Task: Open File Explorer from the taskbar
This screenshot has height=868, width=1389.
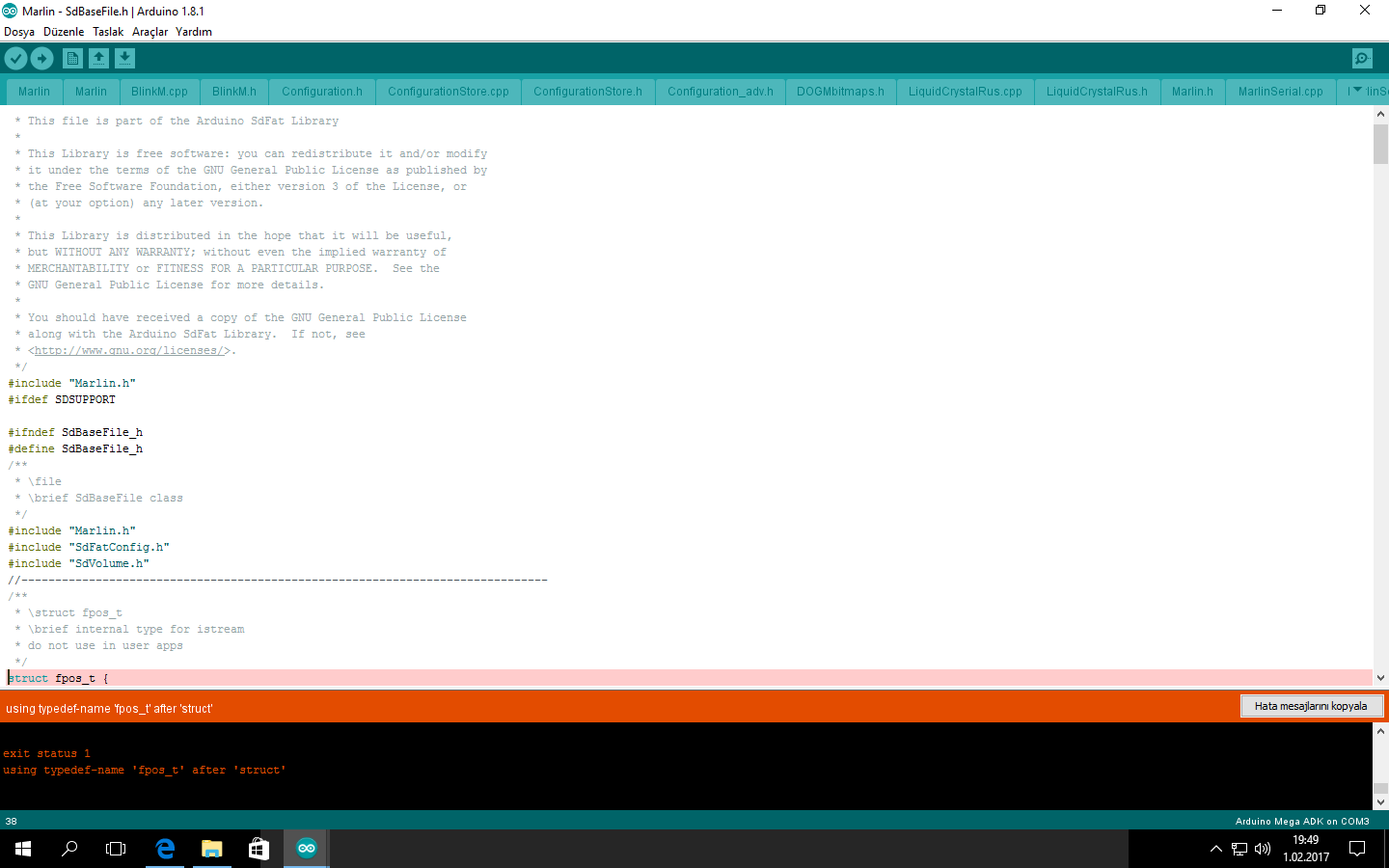Action: coord(212,849)
